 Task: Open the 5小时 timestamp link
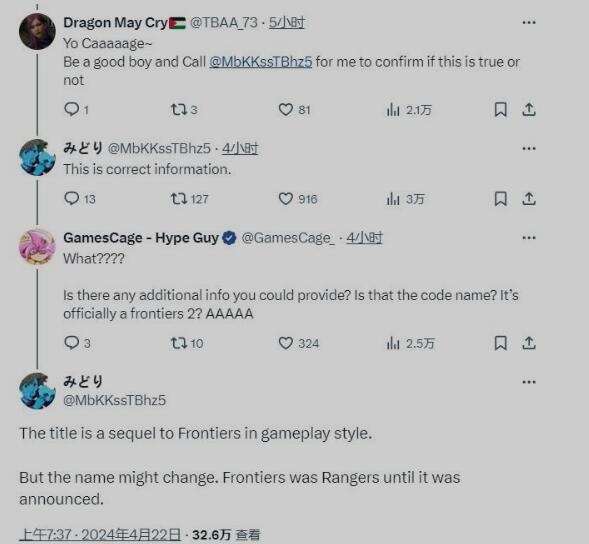pyautogui.click(x=287, y=23)
